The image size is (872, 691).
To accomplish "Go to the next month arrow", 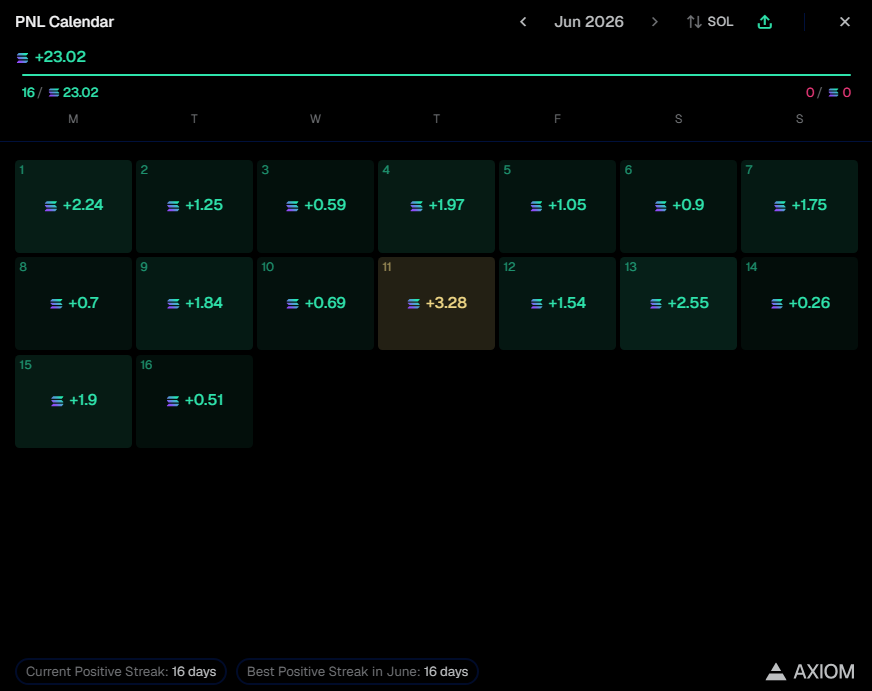I will (655, 22).
